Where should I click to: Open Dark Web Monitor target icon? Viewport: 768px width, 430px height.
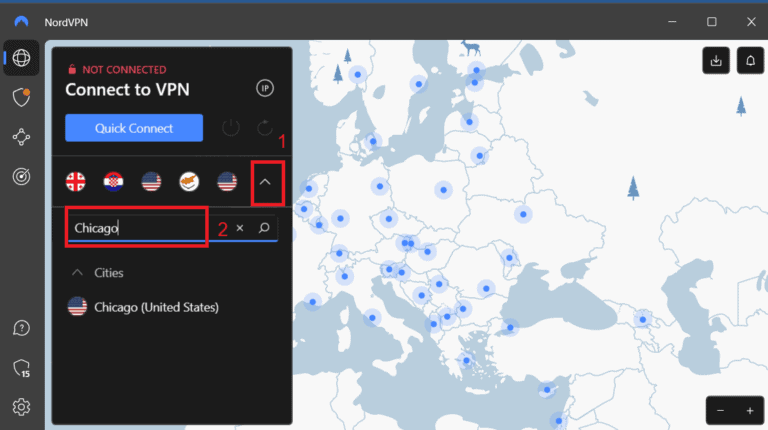click(21, 176)
